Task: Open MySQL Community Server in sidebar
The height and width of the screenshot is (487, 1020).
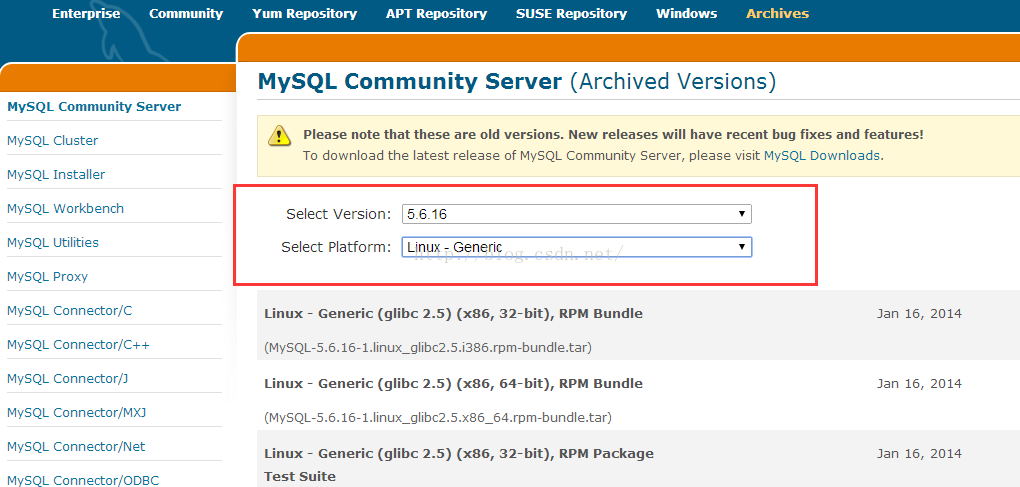Action: pos(94,107)
